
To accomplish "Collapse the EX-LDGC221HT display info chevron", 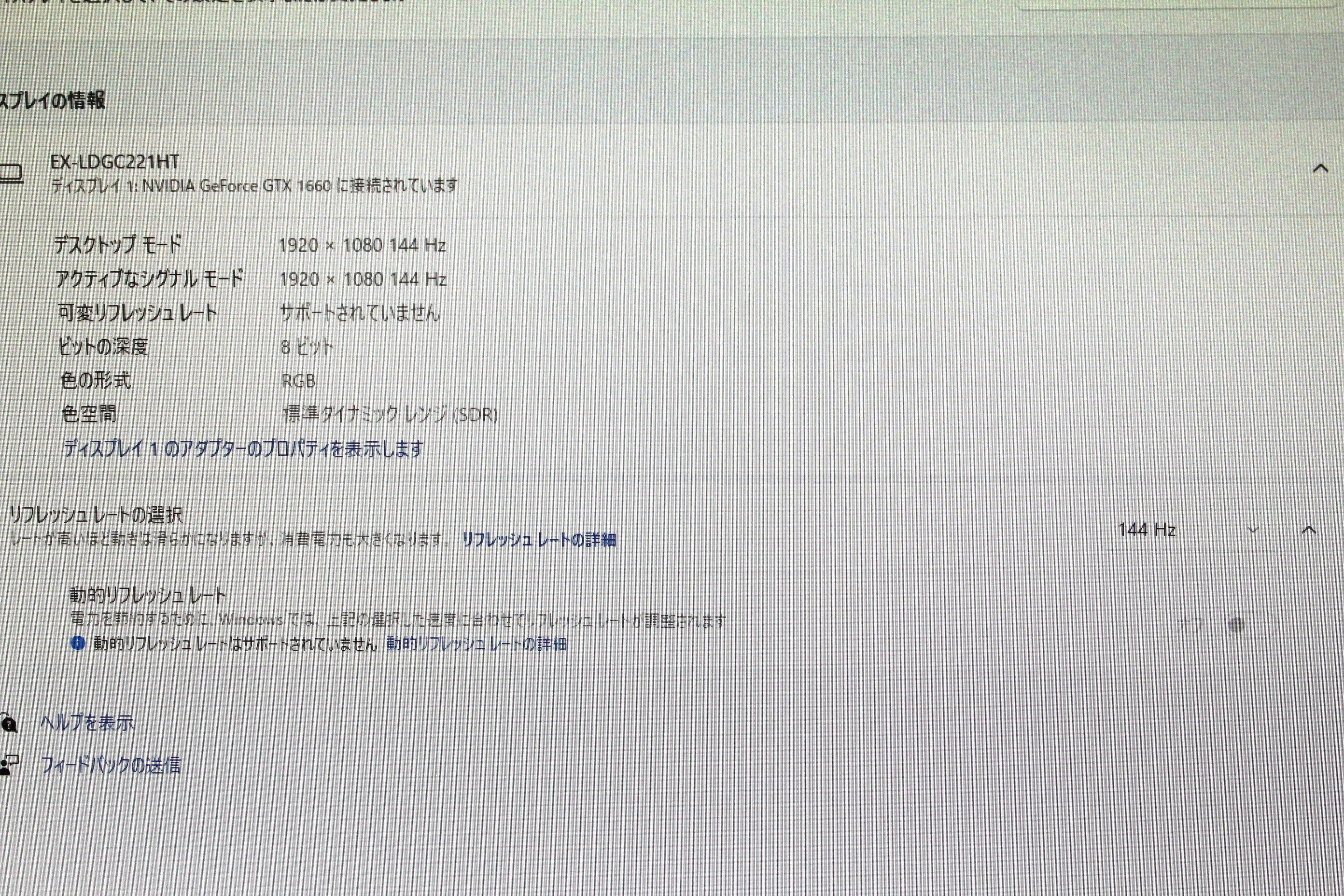I will (1321, 168).
